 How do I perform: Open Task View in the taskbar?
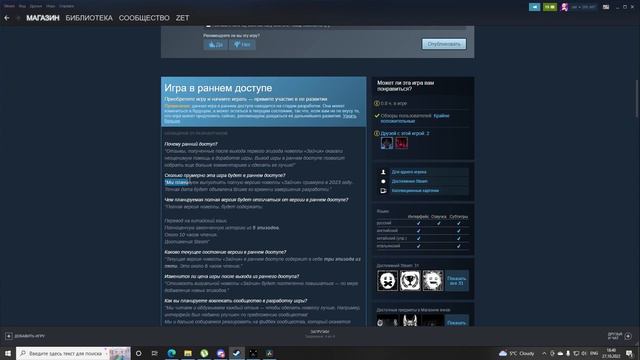(155, 353)
